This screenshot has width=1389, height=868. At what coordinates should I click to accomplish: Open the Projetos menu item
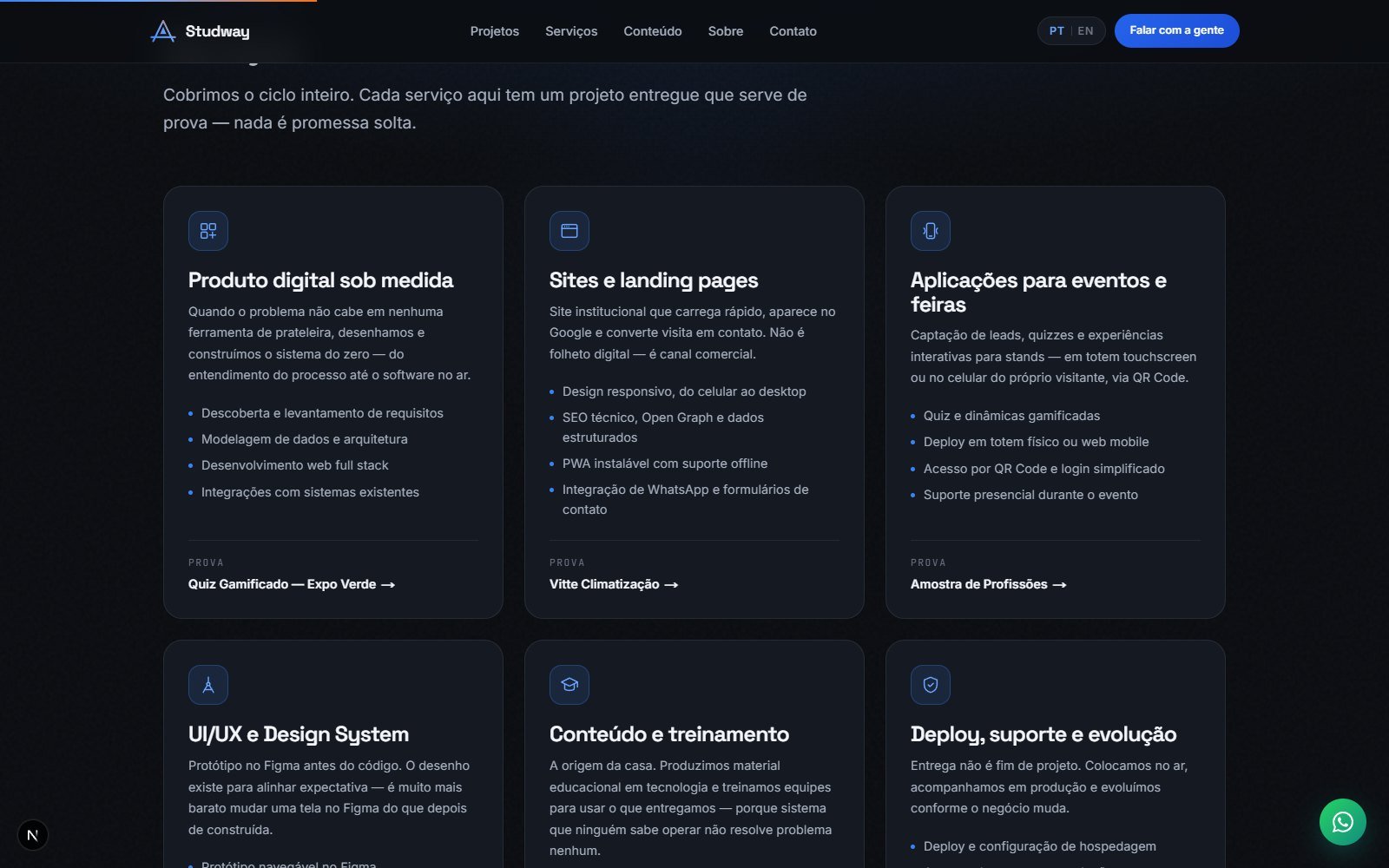[x=495, y=31]
